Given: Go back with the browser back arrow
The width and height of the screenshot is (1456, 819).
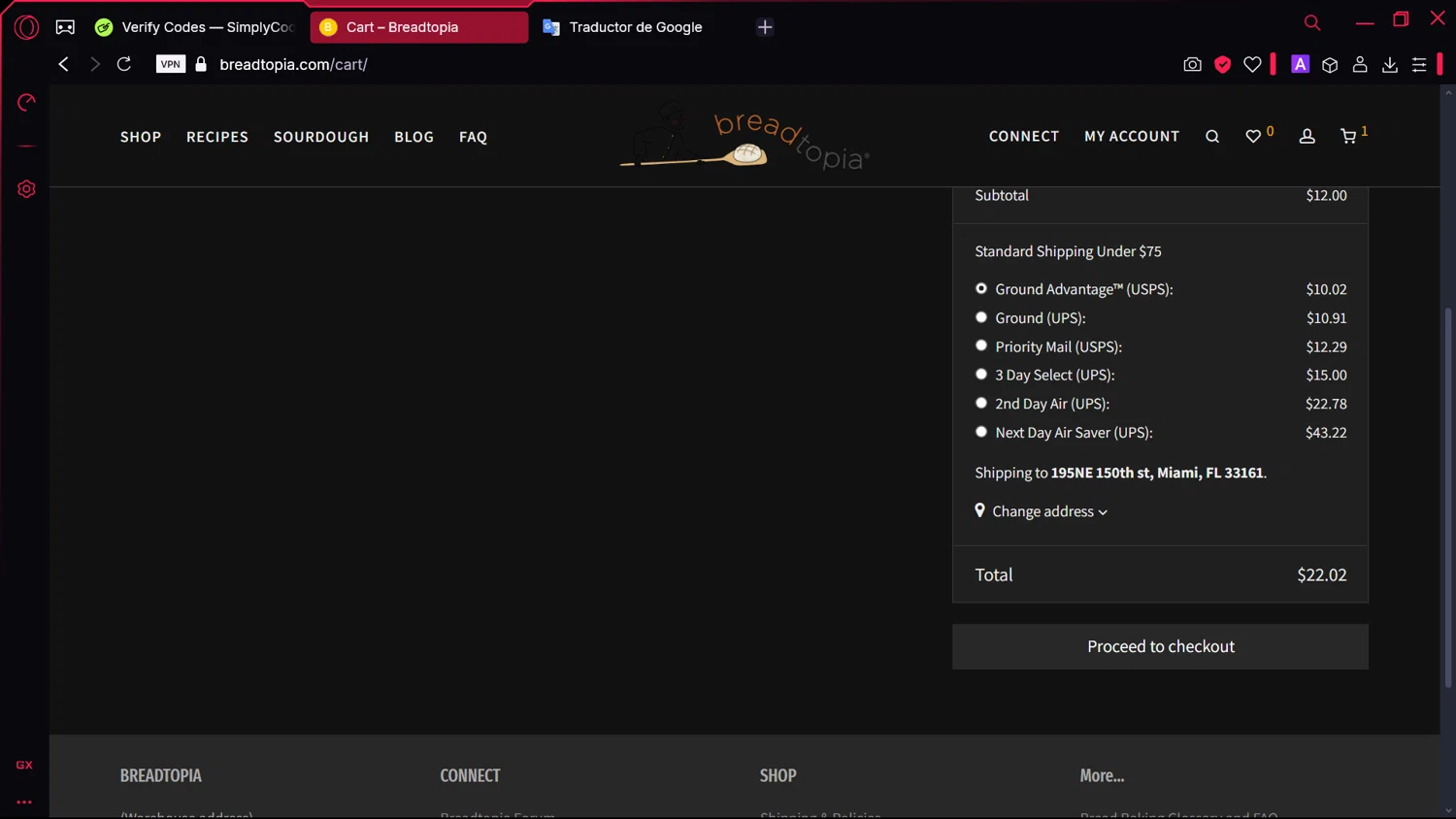Looking at the screenshot, I should (x=63, y=64).
